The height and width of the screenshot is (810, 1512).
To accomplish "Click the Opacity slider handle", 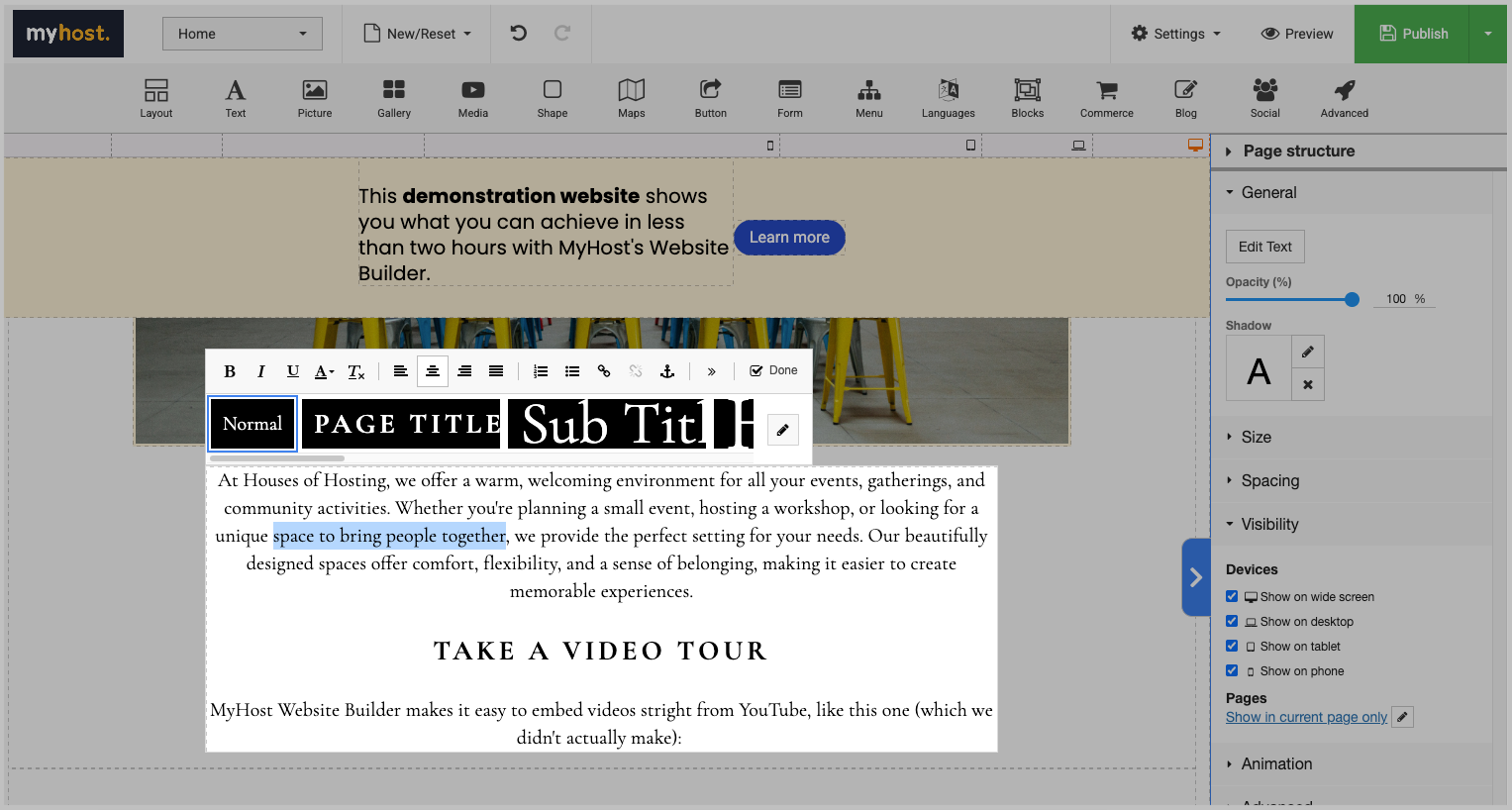I will point(1352,299).
